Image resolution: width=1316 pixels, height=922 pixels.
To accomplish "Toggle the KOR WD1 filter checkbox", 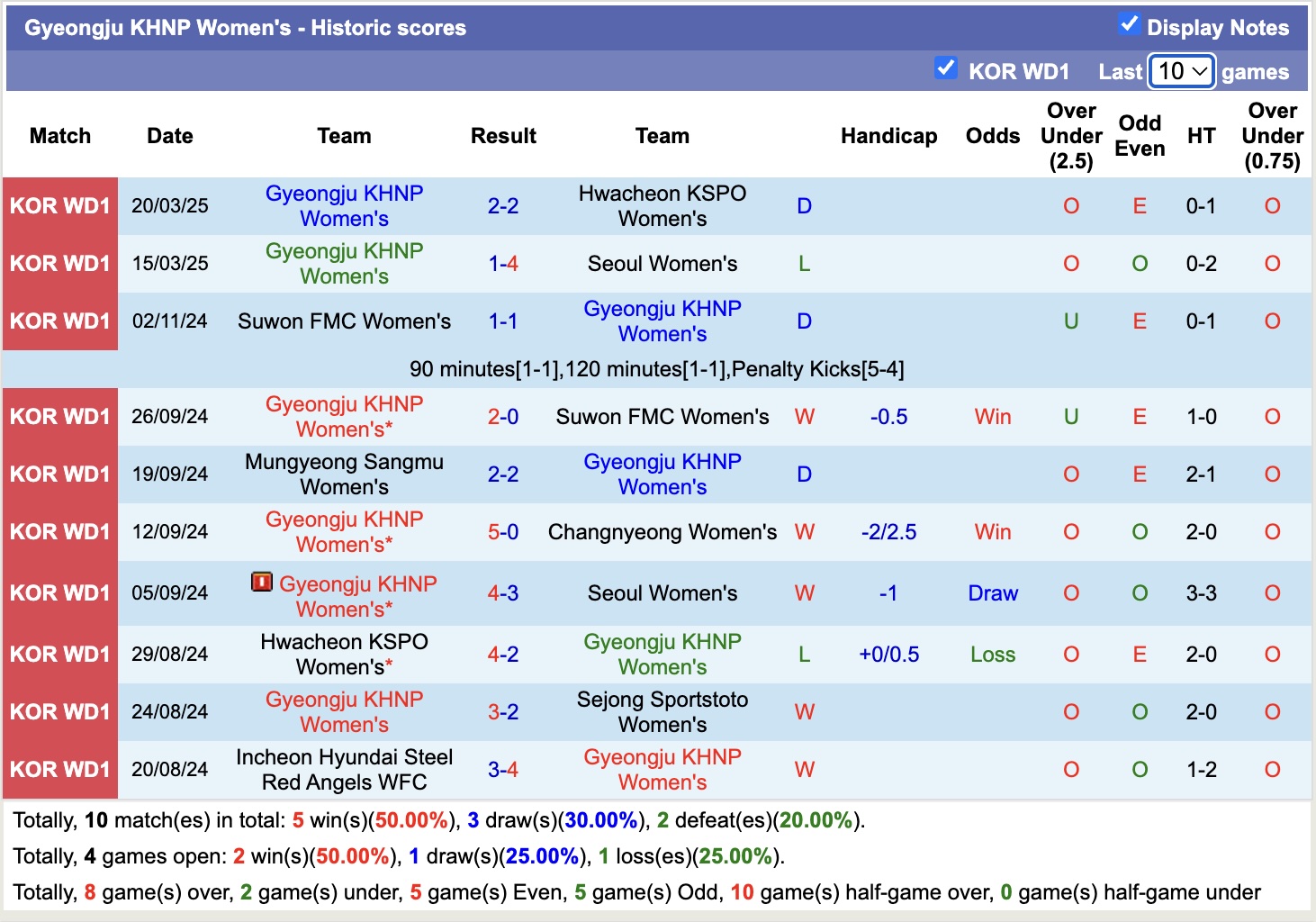I will coord(946,68).
